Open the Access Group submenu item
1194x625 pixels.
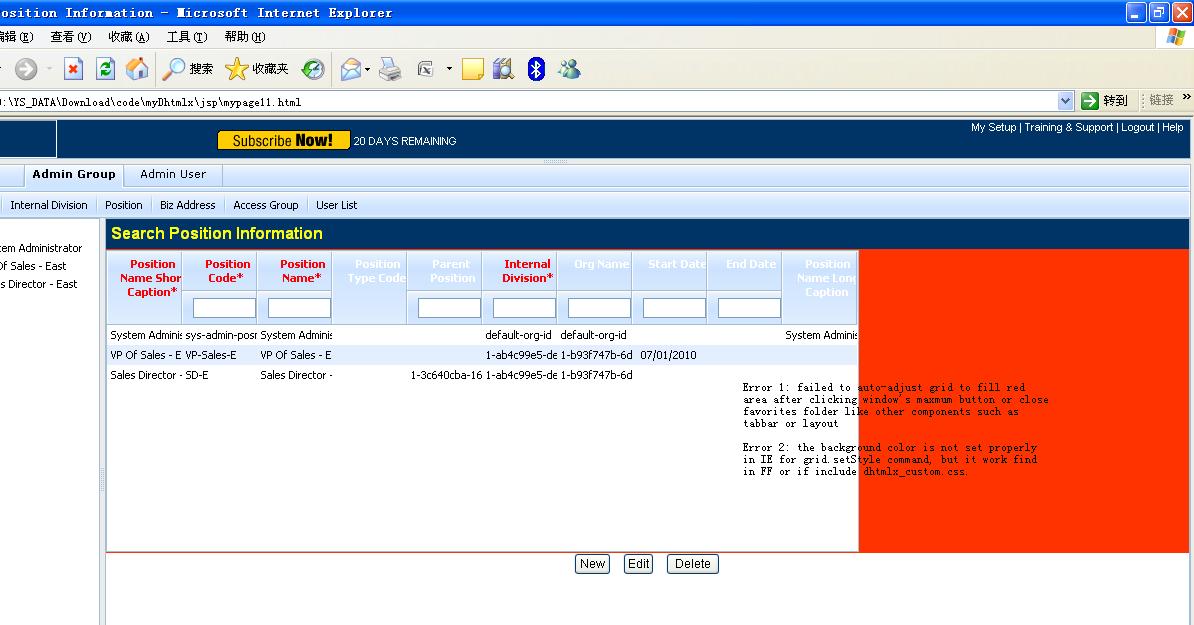click(266, 205)
